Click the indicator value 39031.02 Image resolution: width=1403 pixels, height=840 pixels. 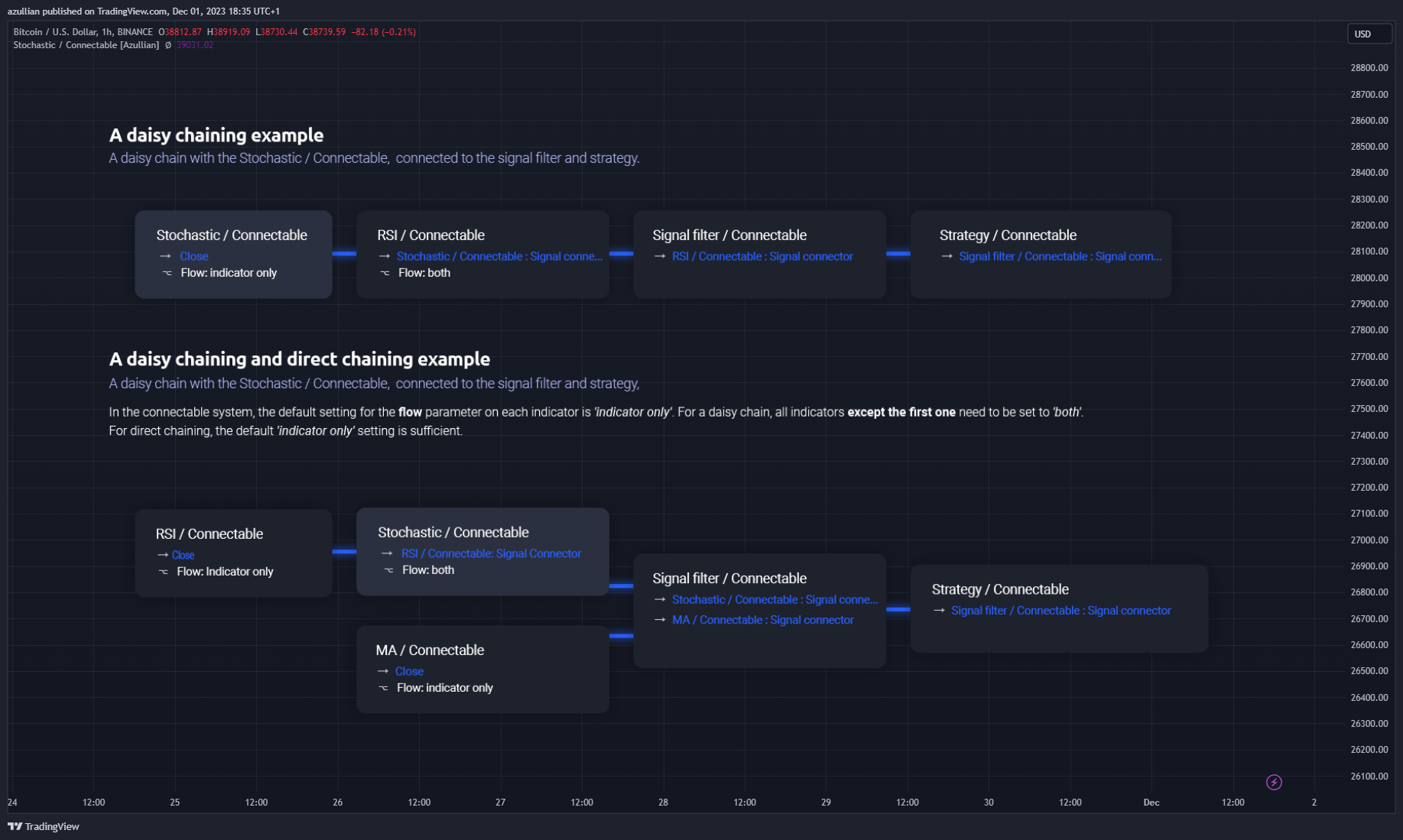195,45
